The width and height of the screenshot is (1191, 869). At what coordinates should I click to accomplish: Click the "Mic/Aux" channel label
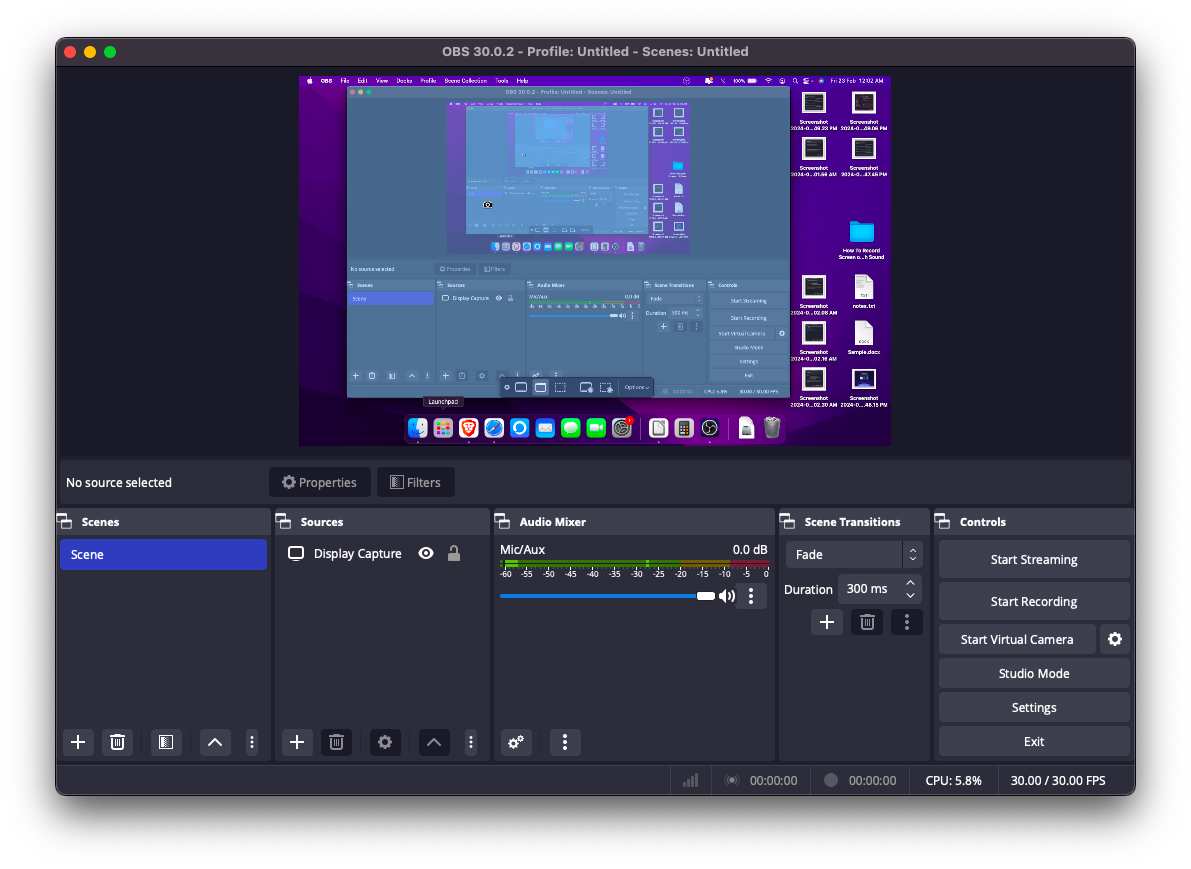(523, 549)
